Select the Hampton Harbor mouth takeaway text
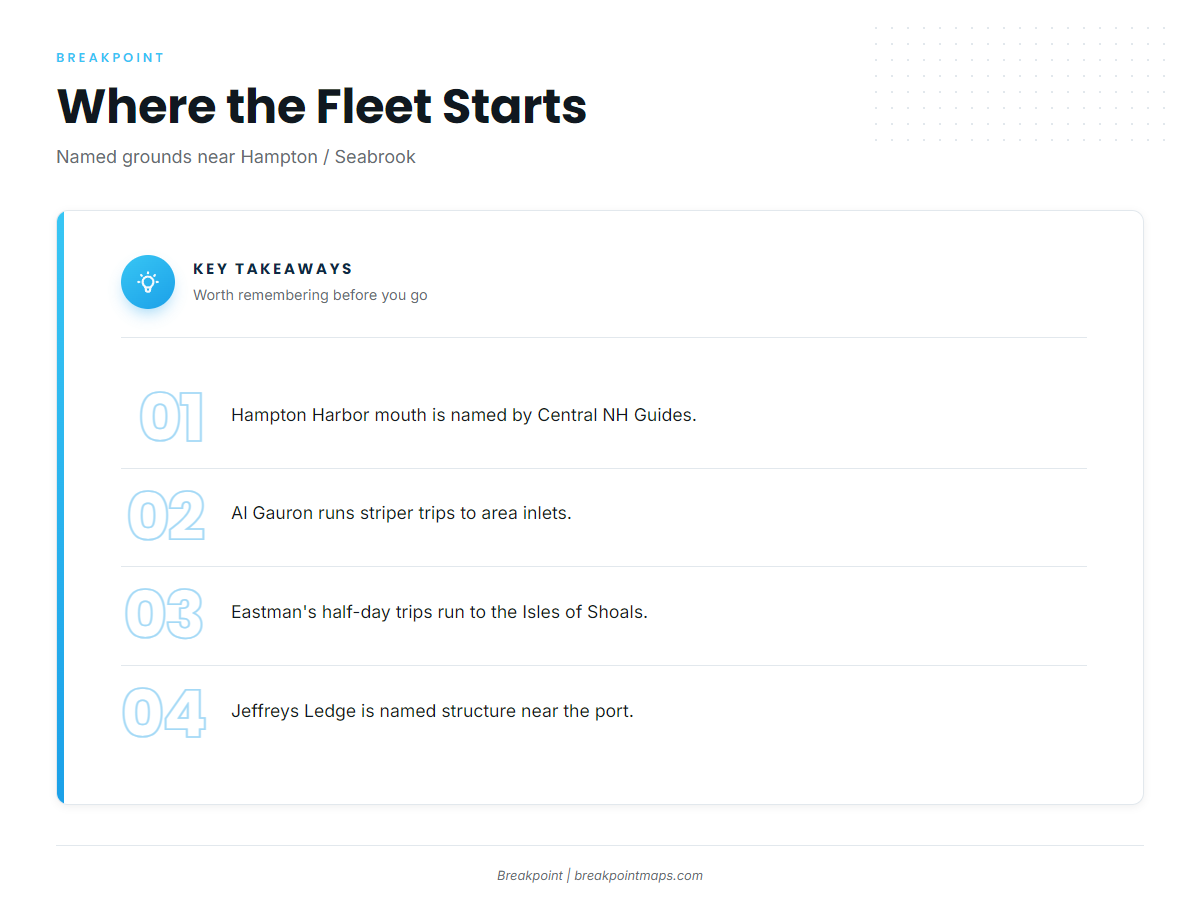This screenshot has width=1200, height=910. (x=464, y=415)
